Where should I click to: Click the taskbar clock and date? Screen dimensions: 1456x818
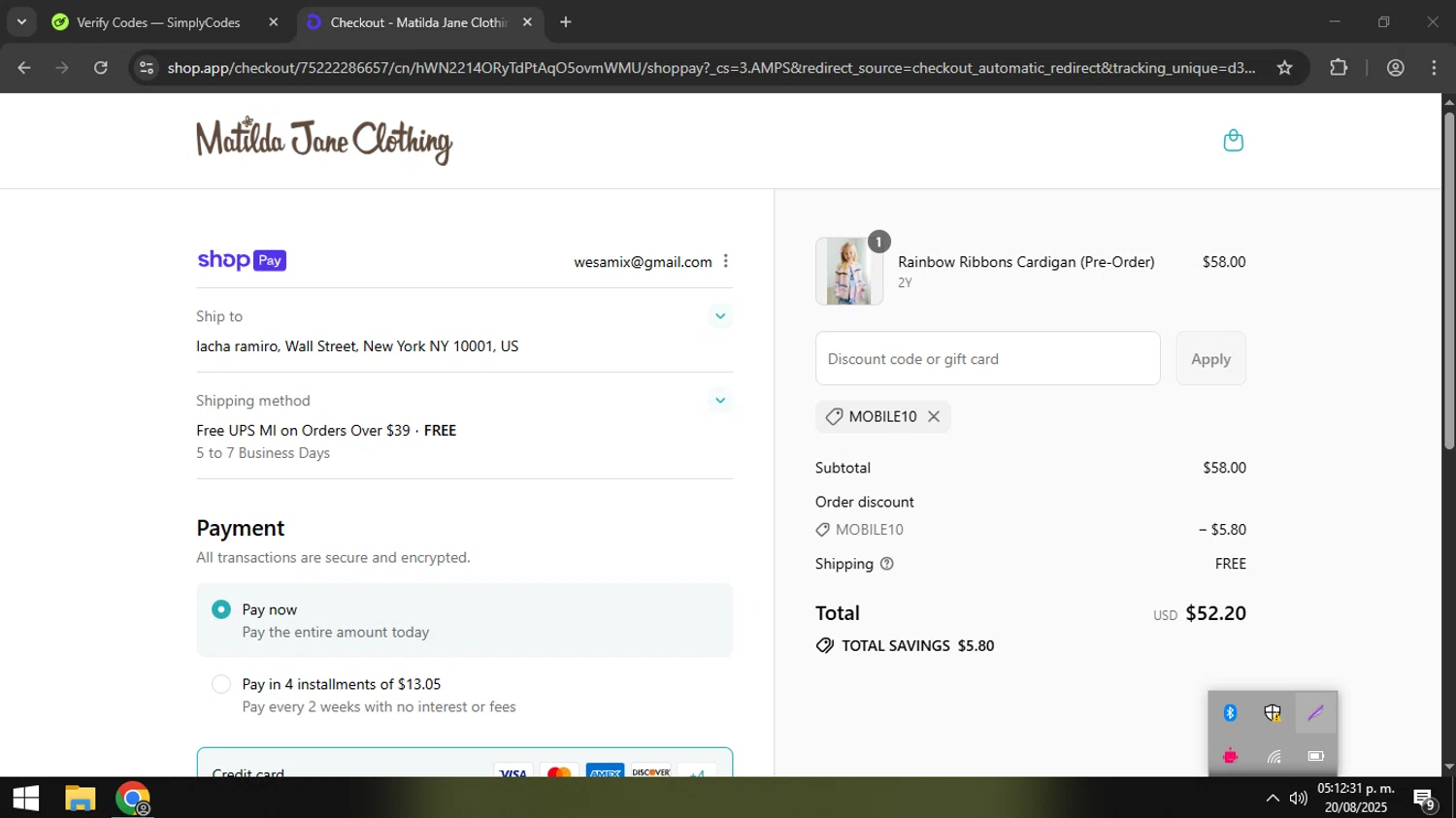[x=1356, y=798]
